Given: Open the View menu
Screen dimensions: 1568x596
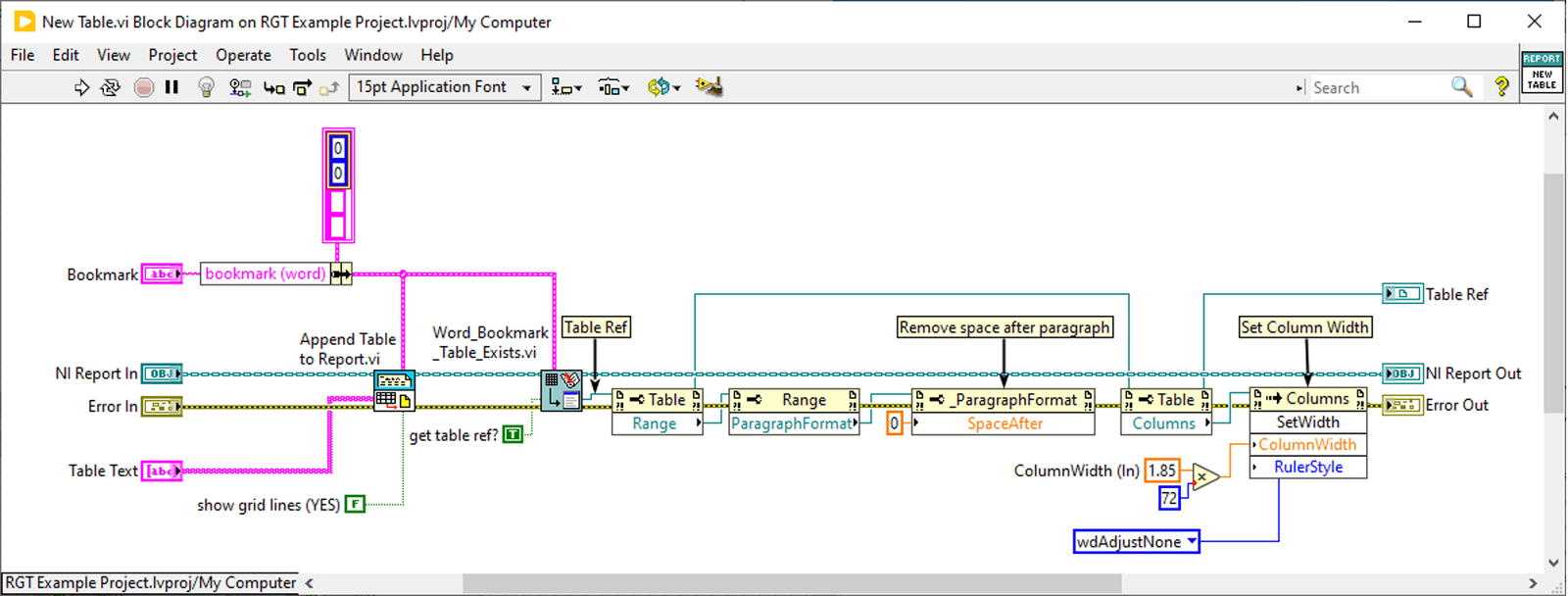Looking at the screenshot, I should 114,55.
